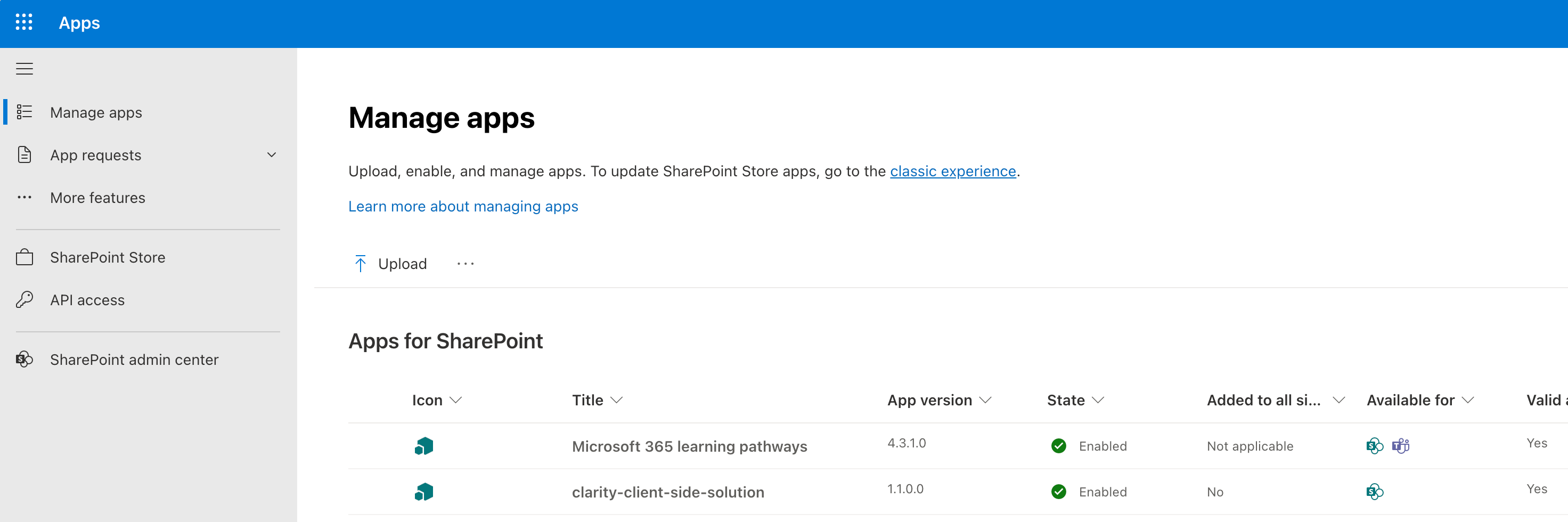
Task: Open Learn more about managing apps link
Action: click(x=463, y=207)
